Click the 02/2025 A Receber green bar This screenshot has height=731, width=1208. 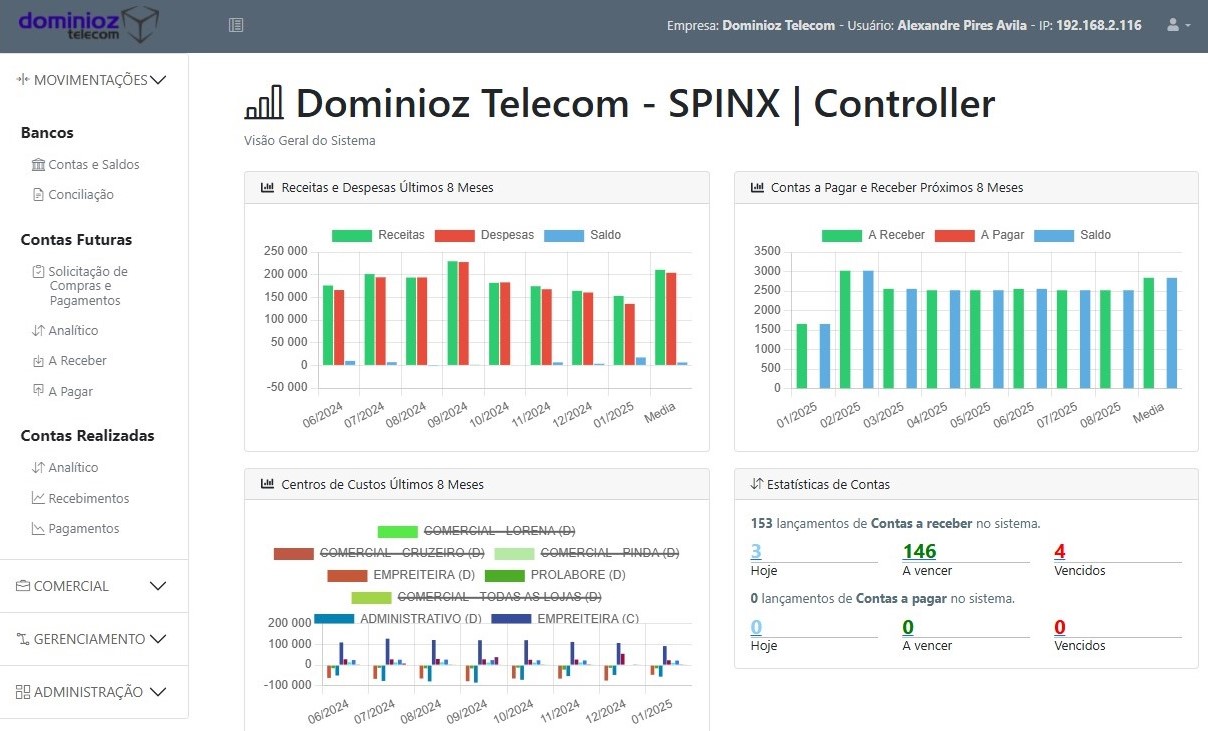[x=845, y=329]
